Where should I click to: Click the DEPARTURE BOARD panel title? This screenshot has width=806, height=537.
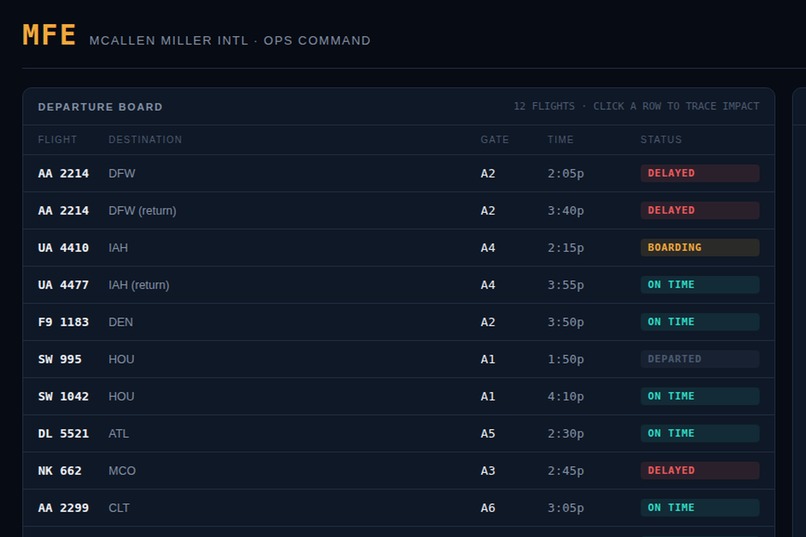point(100,107)
